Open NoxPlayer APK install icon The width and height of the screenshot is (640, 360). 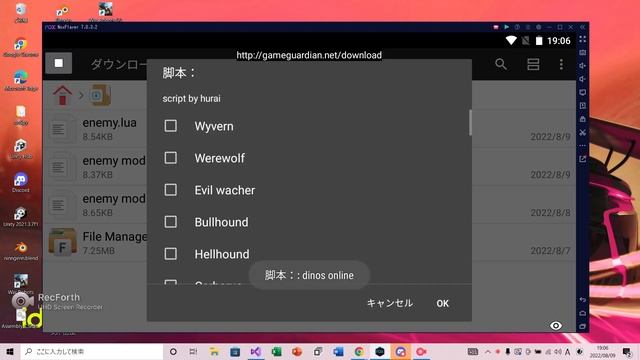[582, 105]
